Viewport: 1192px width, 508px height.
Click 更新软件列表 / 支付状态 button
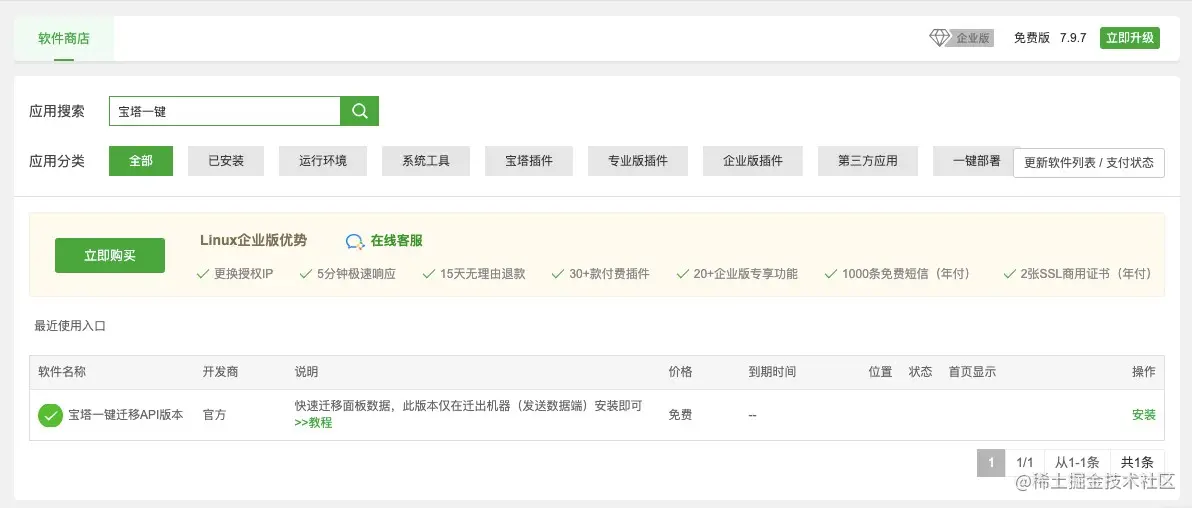click(1089, 163)
